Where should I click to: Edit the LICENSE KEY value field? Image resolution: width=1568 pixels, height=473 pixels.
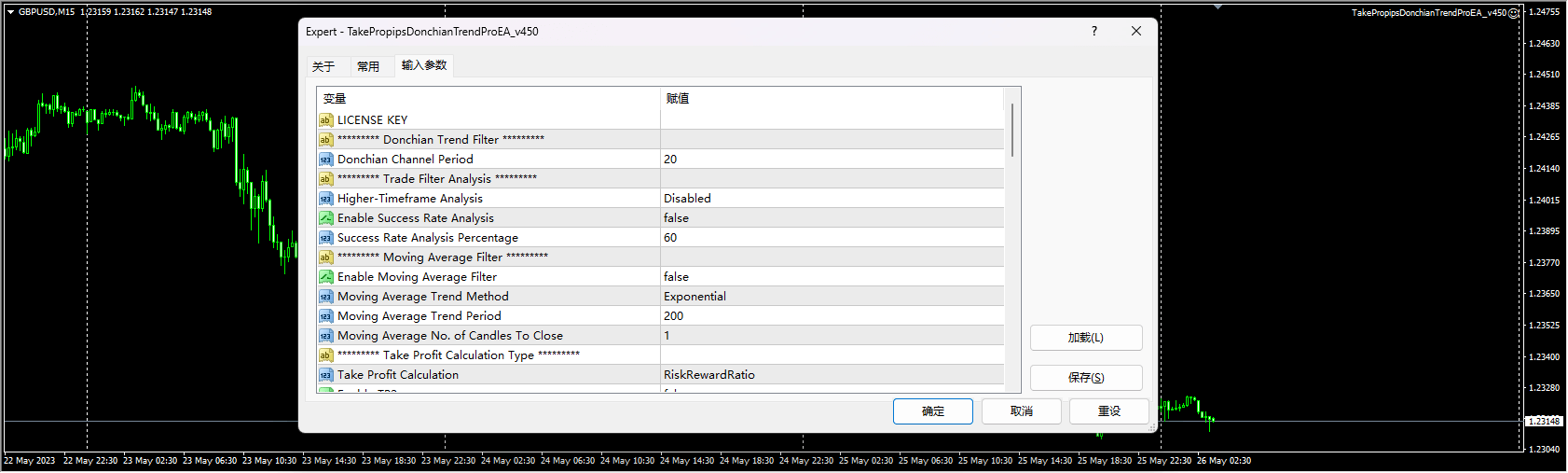click(x=832, y=119)
